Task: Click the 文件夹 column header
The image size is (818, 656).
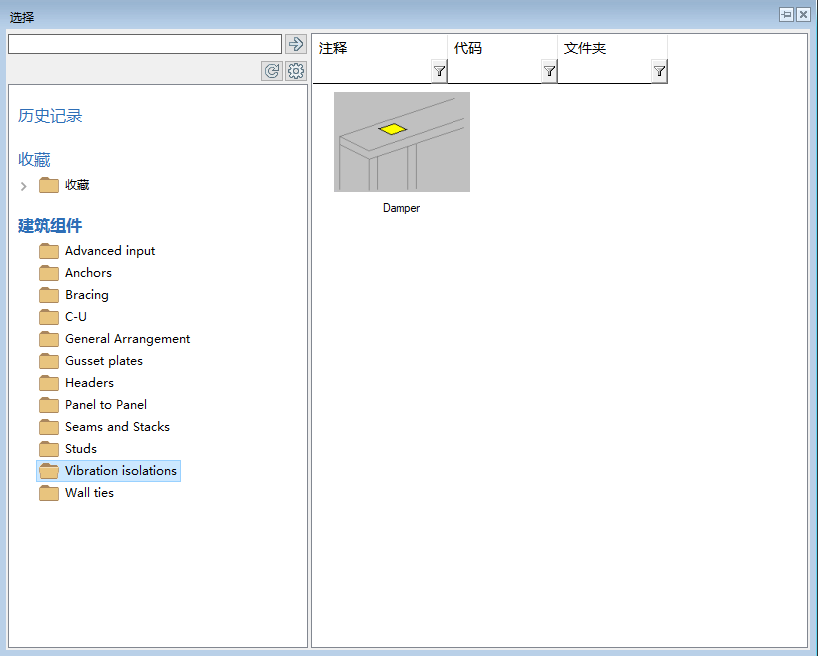Action: pos(612,48)
